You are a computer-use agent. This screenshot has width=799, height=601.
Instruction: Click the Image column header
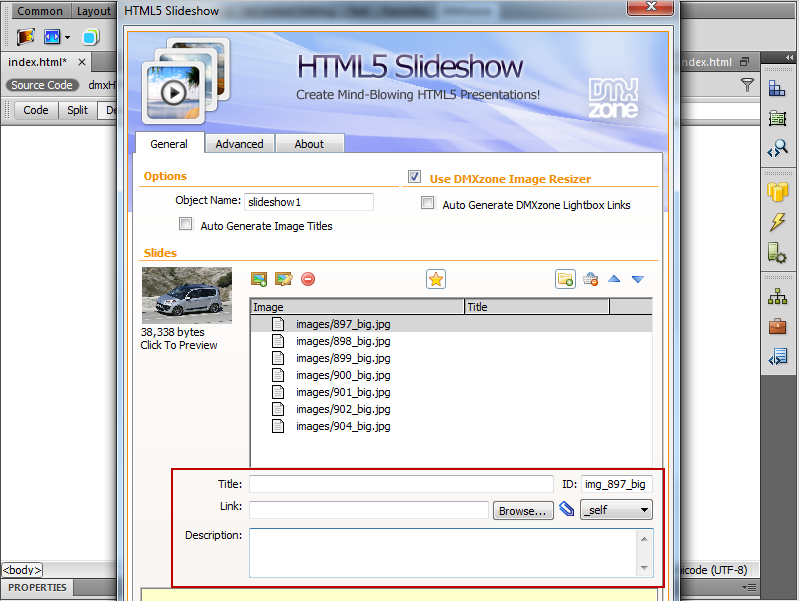pyautogui.click(x=357, y=307)
